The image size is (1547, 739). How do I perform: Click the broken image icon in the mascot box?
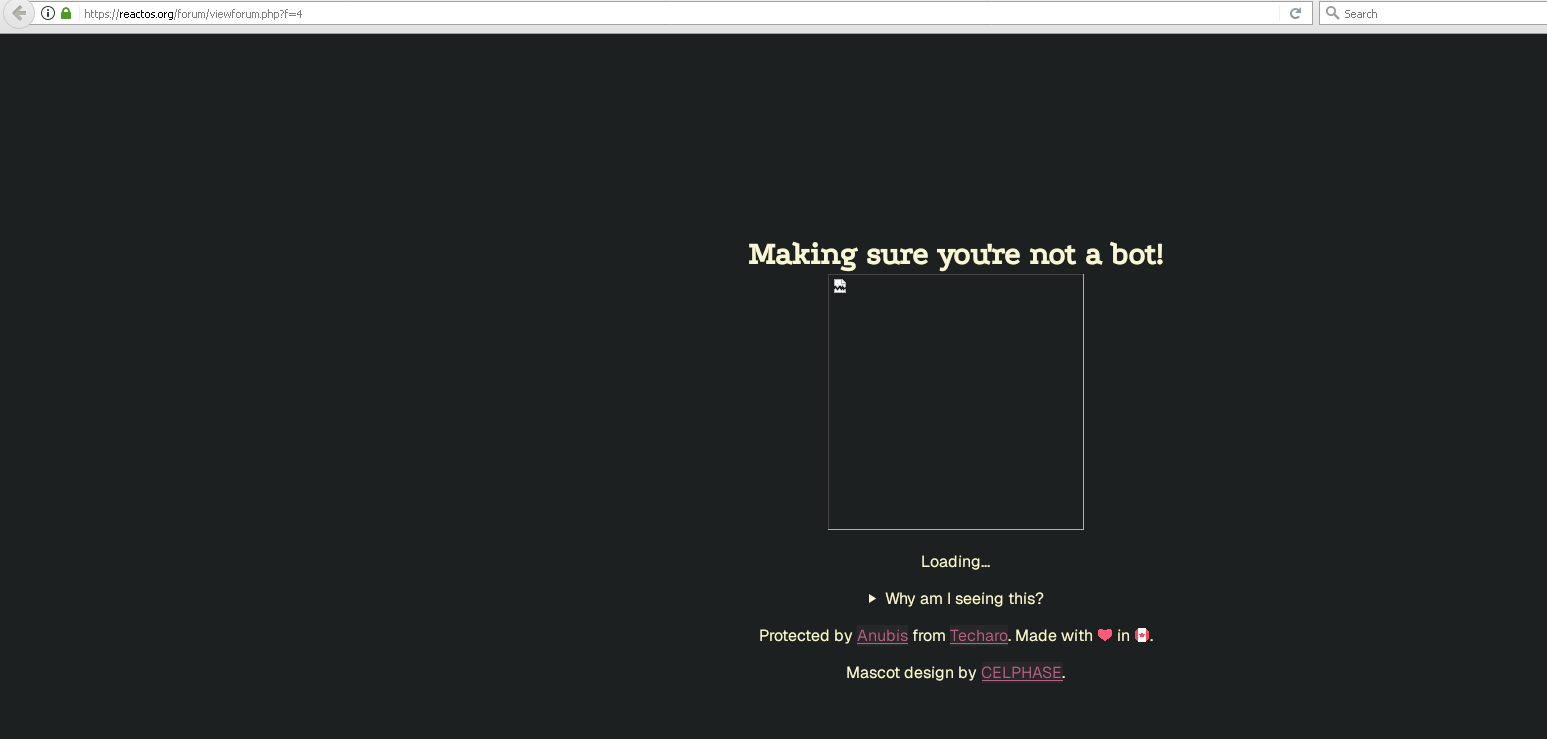(840, 287)
